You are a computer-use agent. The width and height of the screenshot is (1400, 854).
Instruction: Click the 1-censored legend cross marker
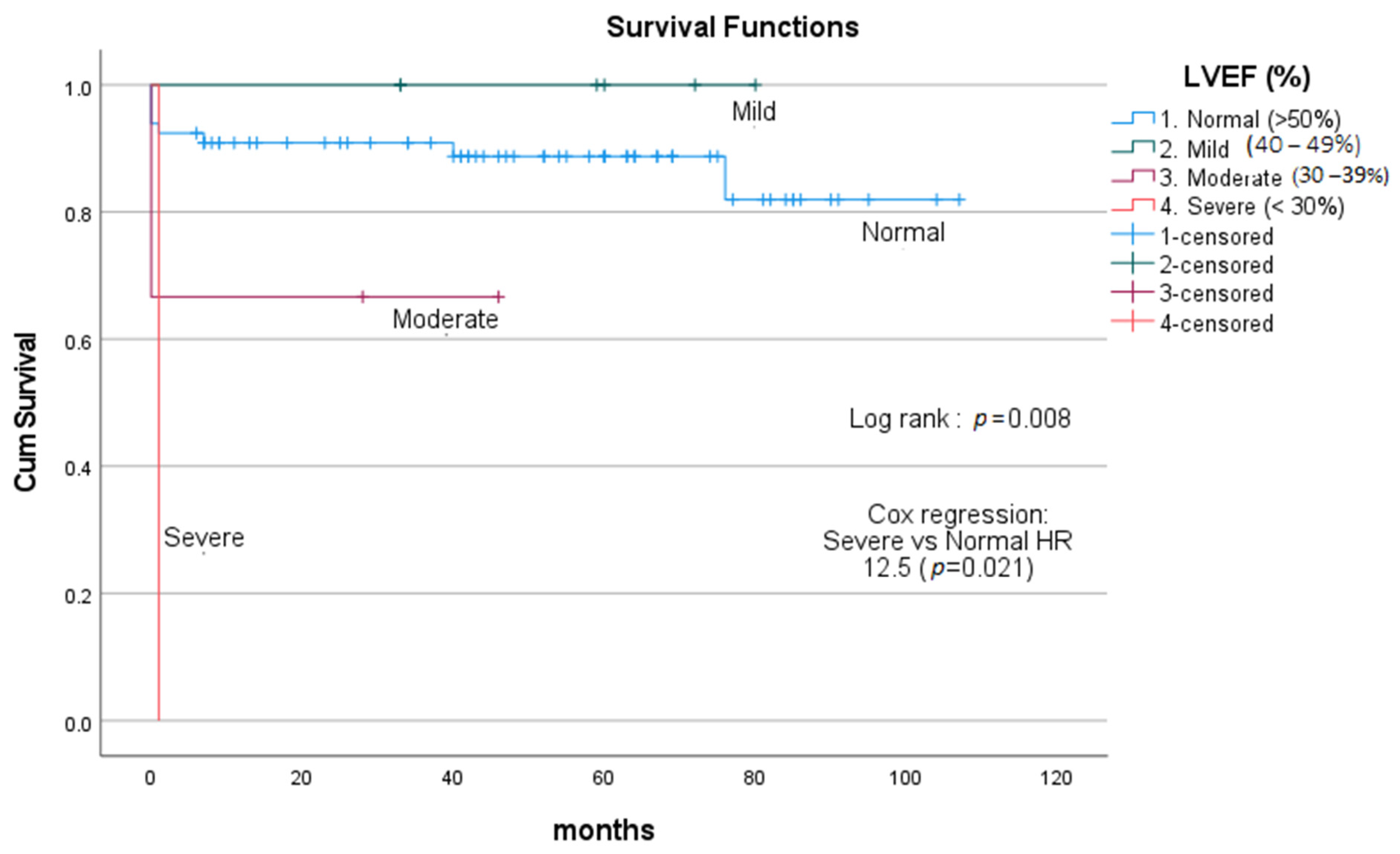[1133, 235]
